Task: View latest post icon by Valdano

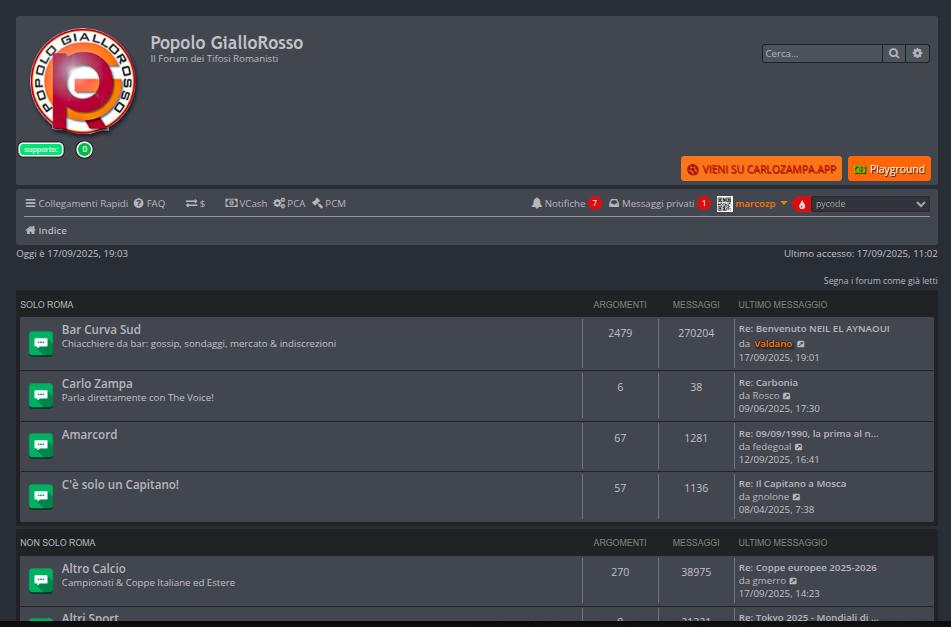Action: coord(801,344)
